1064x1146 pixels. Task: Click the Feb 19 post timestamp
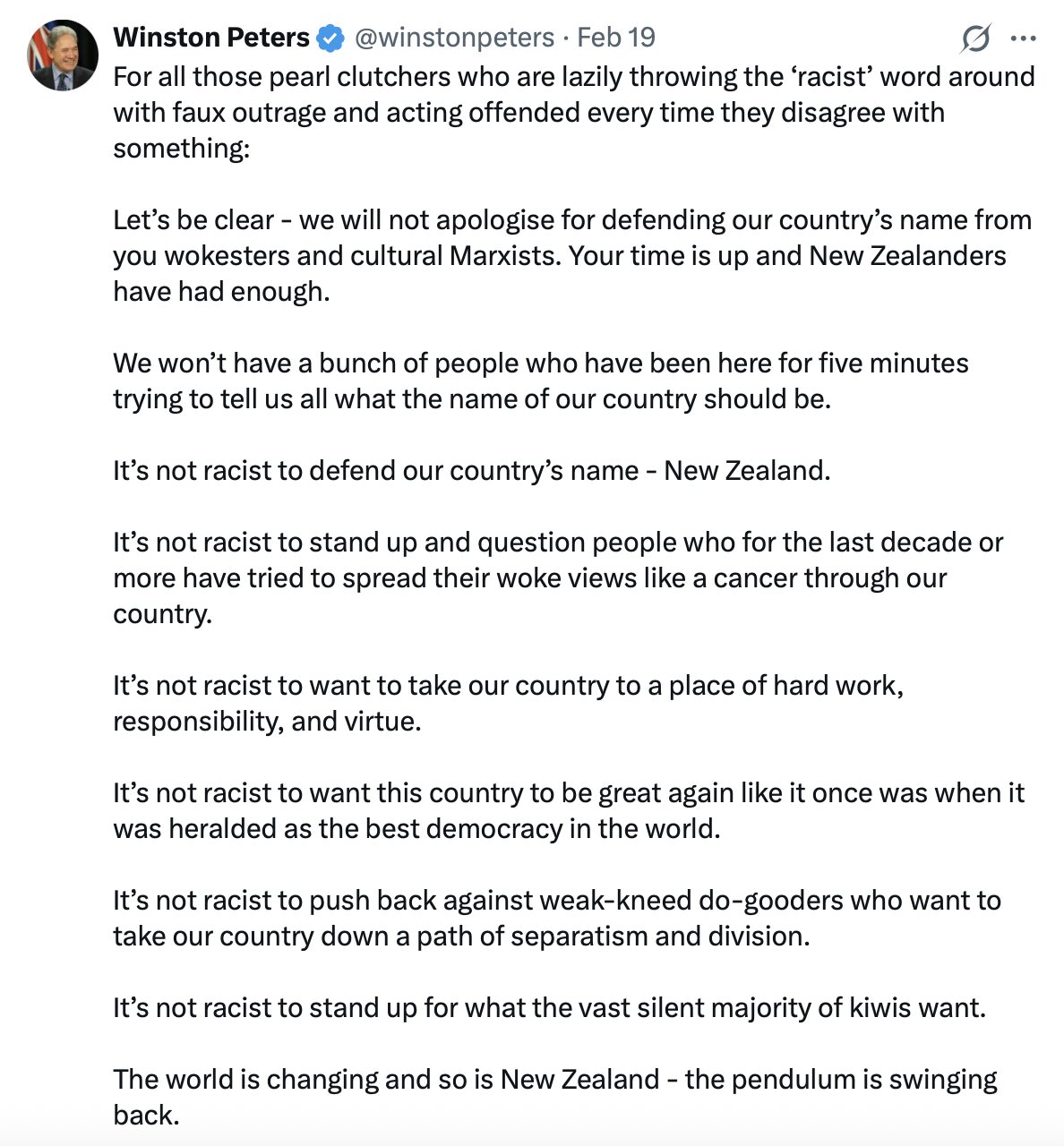pos(616,38)
